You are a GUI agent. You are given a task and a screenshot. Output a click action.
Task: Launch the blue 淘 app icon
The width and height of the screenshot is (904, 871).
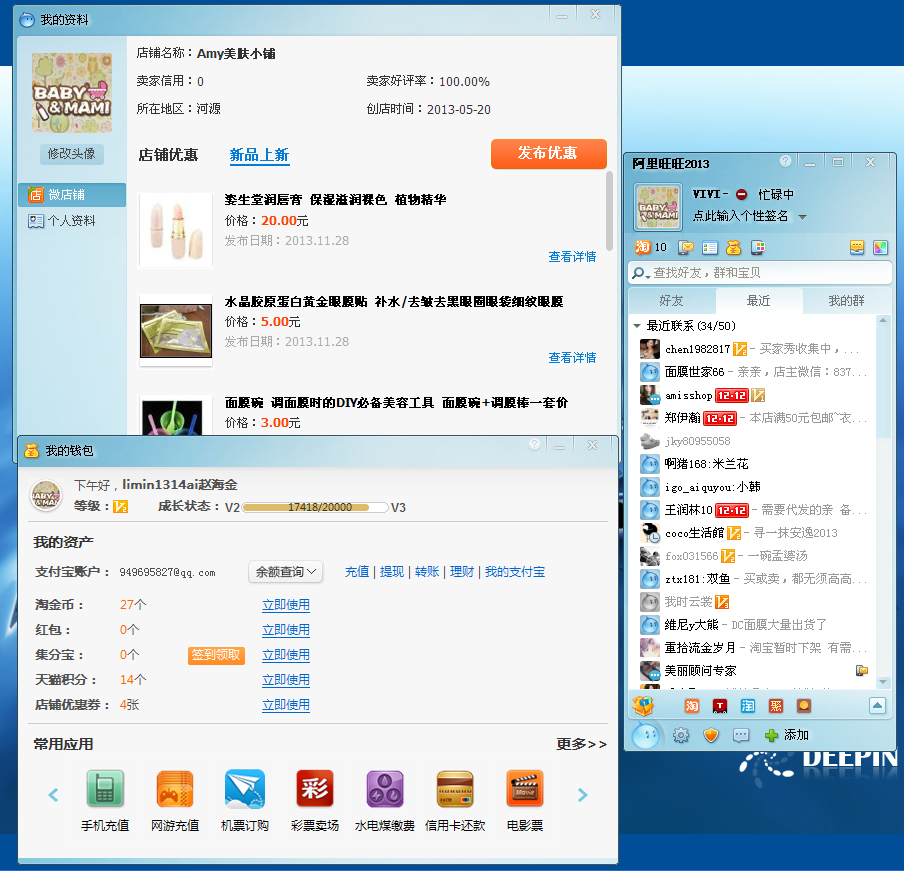coord(748,706)
